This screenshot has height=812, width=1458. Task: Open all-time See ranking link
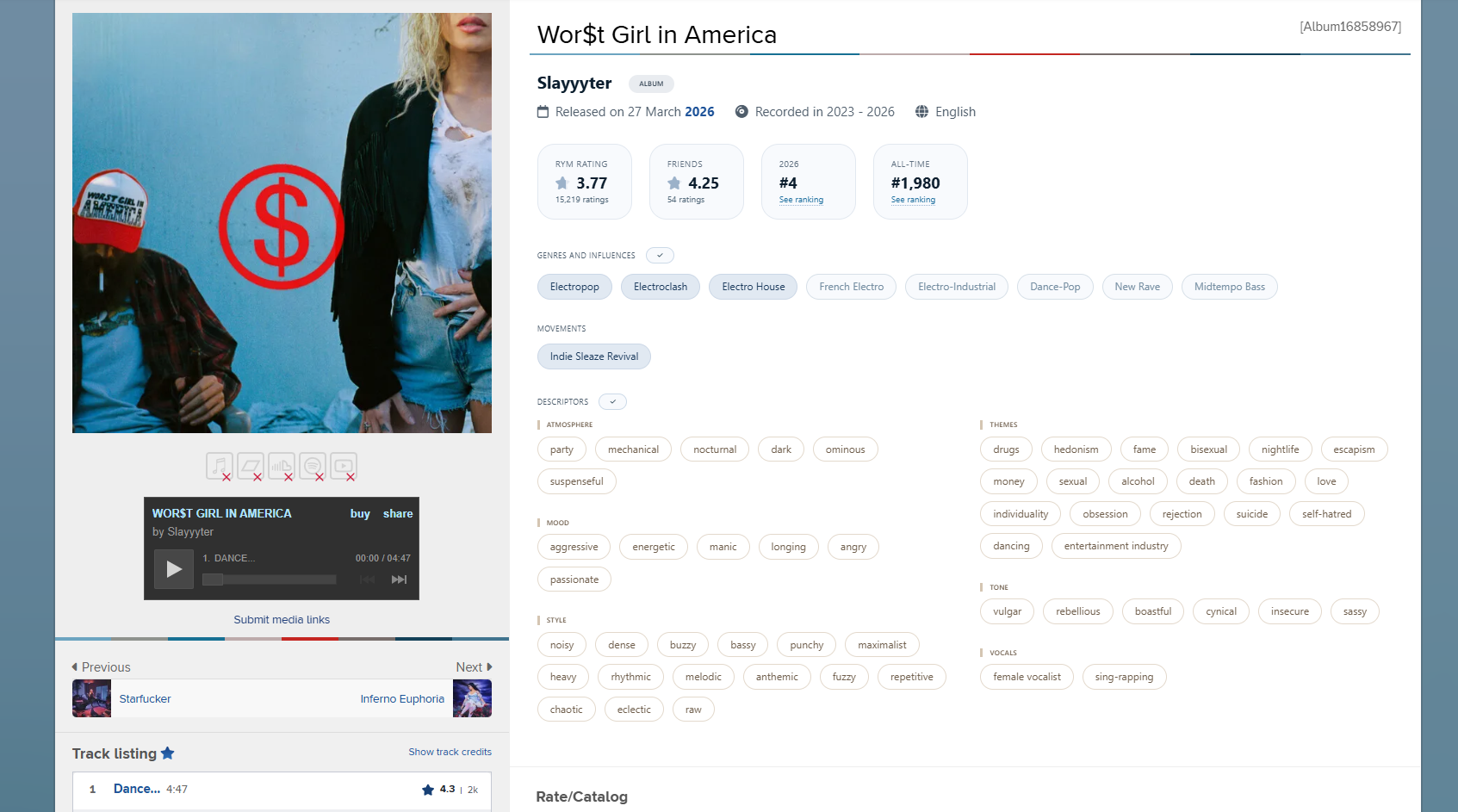[913, 200]
